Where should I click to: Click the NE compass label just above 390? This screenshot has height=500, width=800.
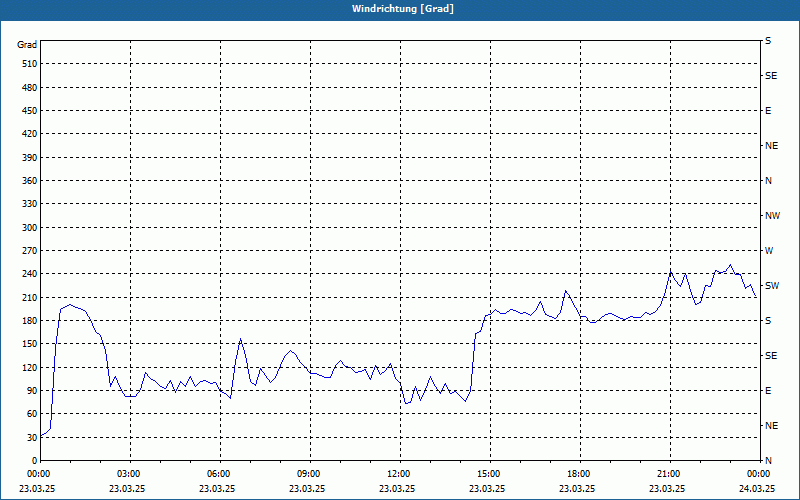[x=771, y=145]
